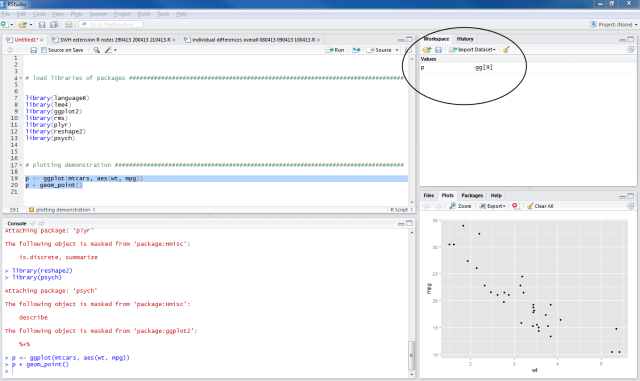Open the Project (None) dropdown
640x381 pixels.
tap(614, 25)
